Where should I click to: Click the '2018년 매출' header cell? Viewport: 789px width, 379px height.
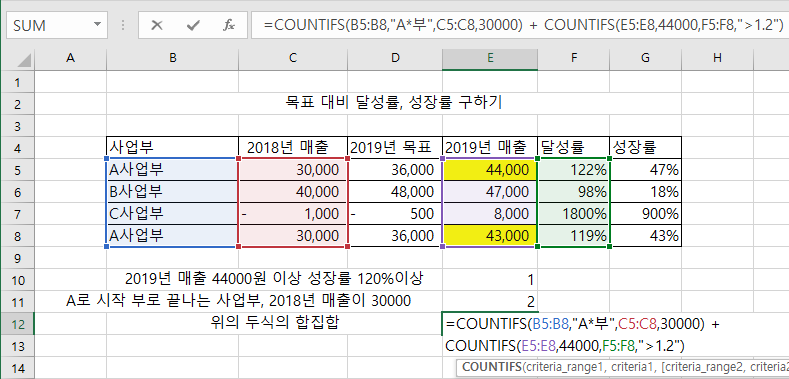click(293, 147)
